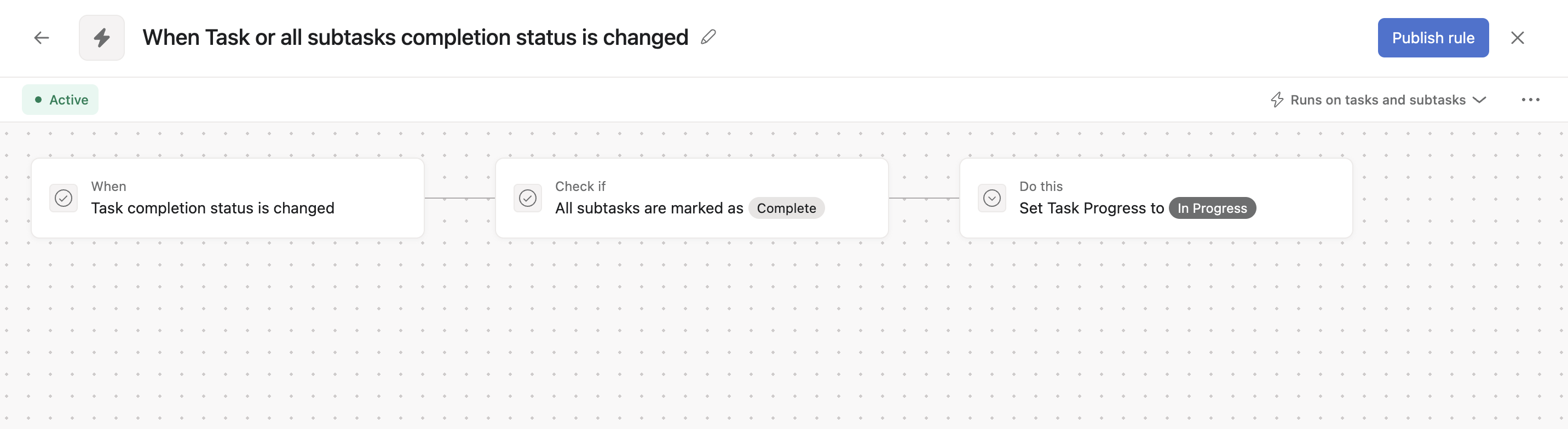Click the check-circle icon on the When card
Viewport: 1568px width, 429px height.
(64, 198)
